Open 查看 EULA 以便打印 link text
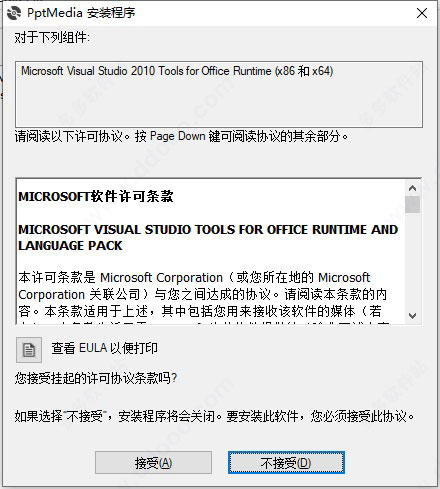This screenshot has width=440, height=489. coord(104,348)
